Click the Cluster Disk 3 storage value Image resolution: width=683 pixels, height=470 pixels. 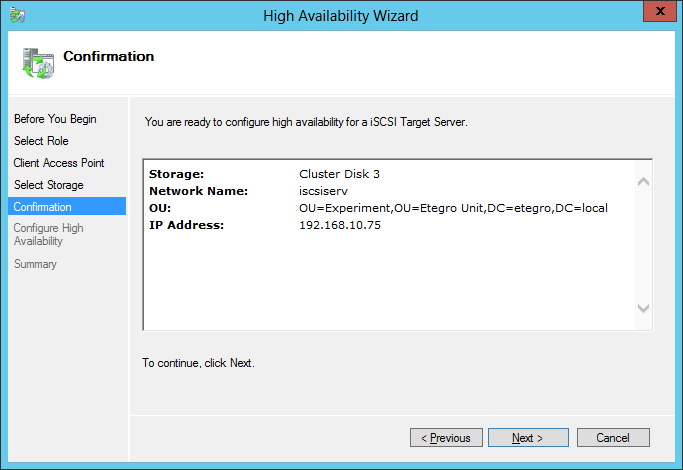(x=339, y=174)
